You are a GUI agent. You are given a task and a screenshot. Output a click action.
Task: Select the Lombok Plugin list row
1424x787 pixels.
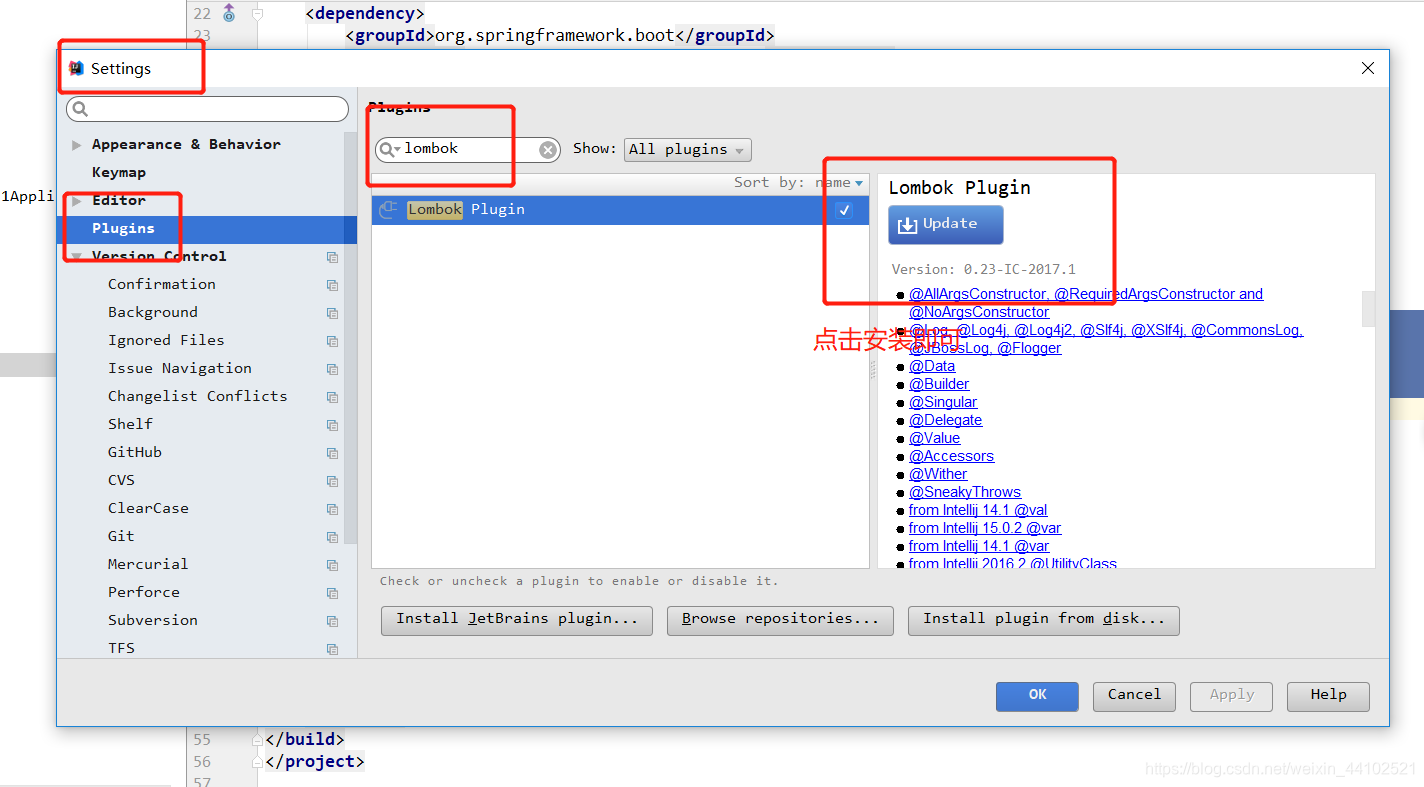point(620,210)
